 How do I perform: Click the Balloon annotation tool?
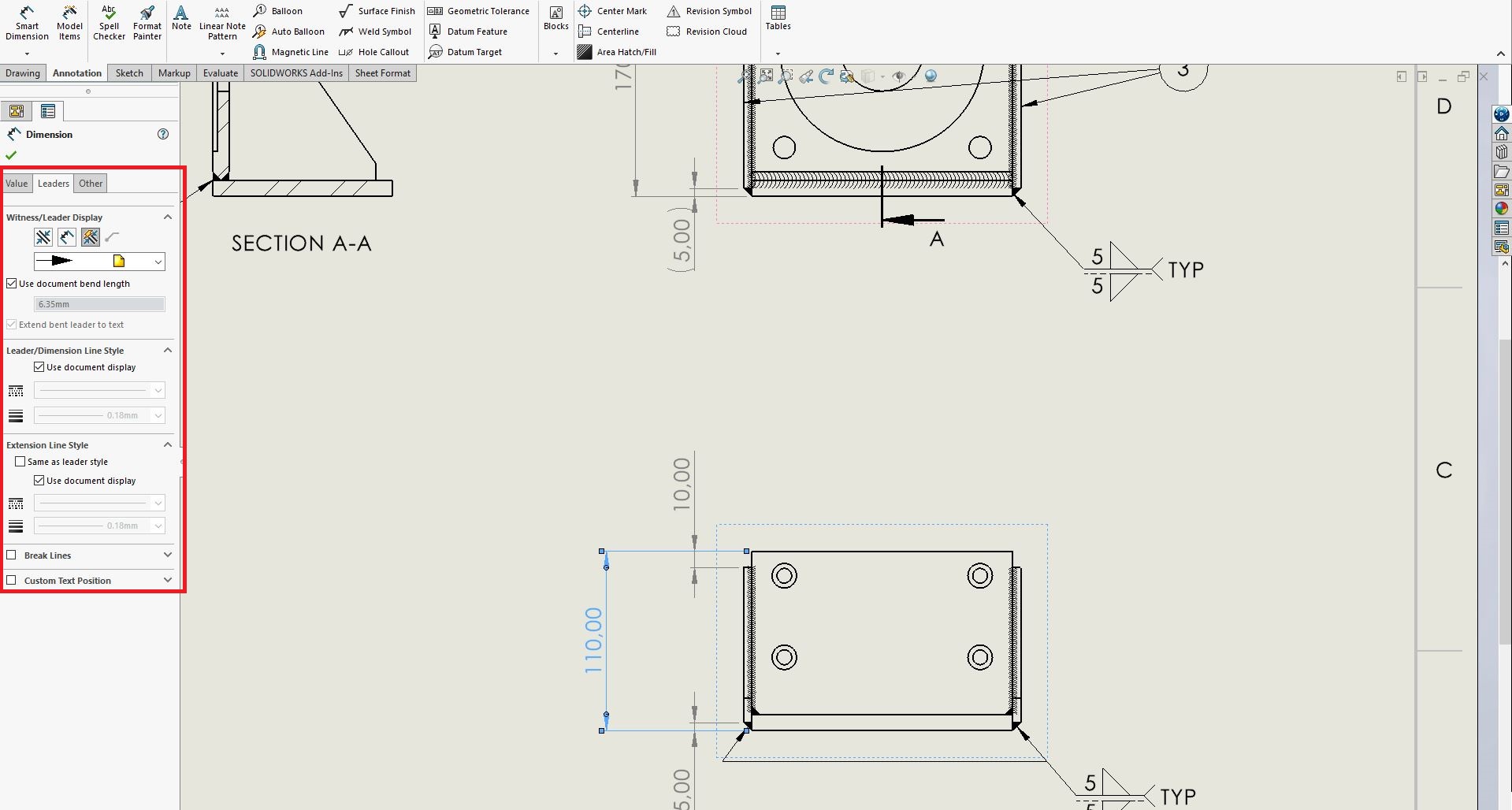point(278,11)
